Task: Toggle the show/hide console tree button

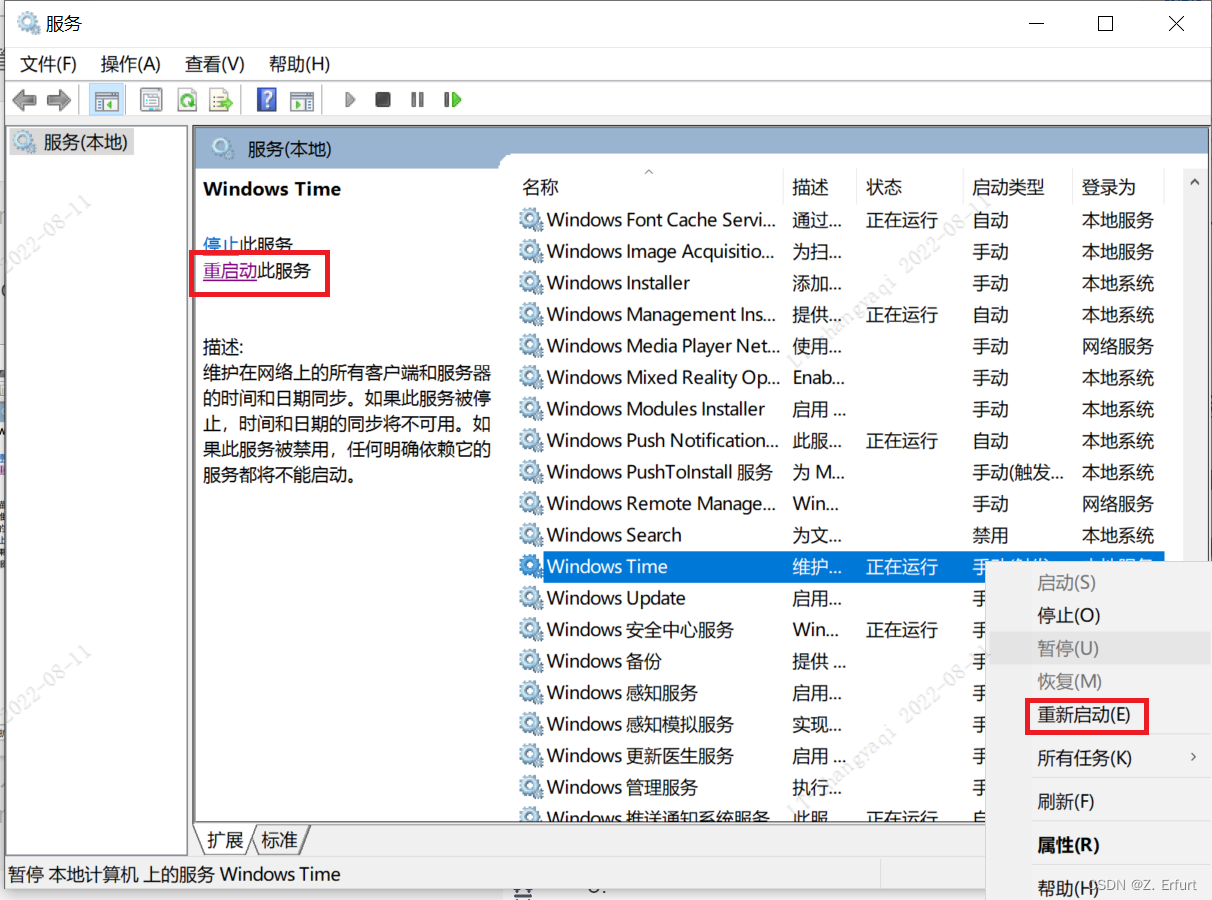Action: pyautogui.click(x=106, y=100)
